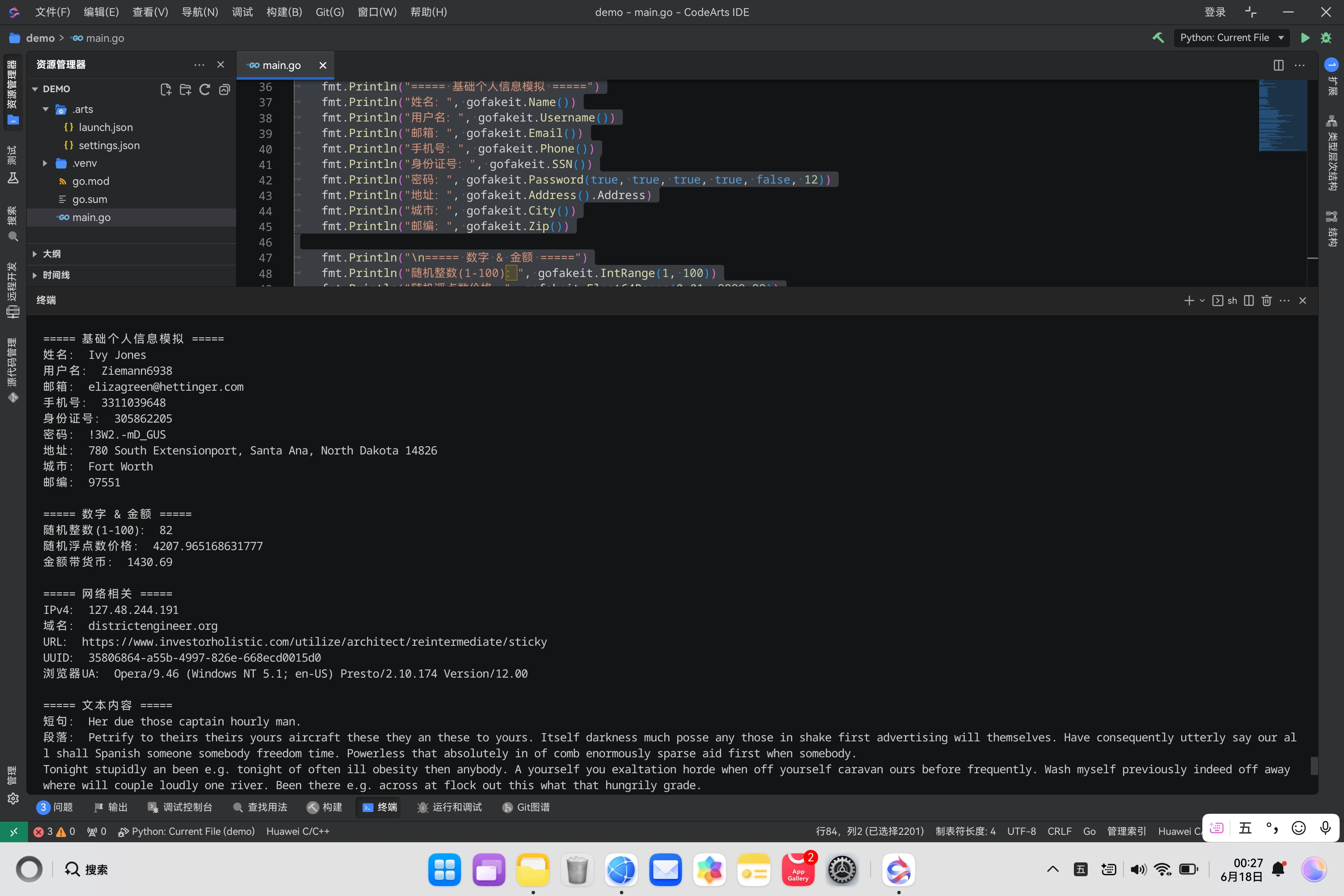Open go.sum in the explorer
Image resolution: width=1344 pixels, height=896 pixels.
90,199
